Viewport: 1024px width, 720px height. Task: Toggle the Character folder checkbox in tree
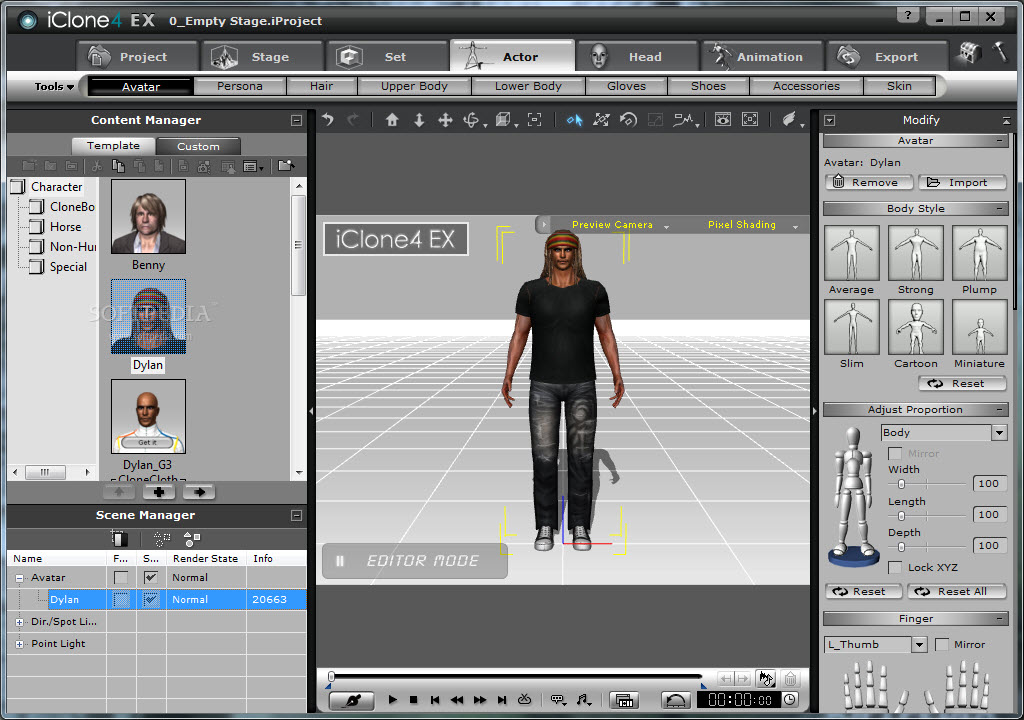click(18, 187)
